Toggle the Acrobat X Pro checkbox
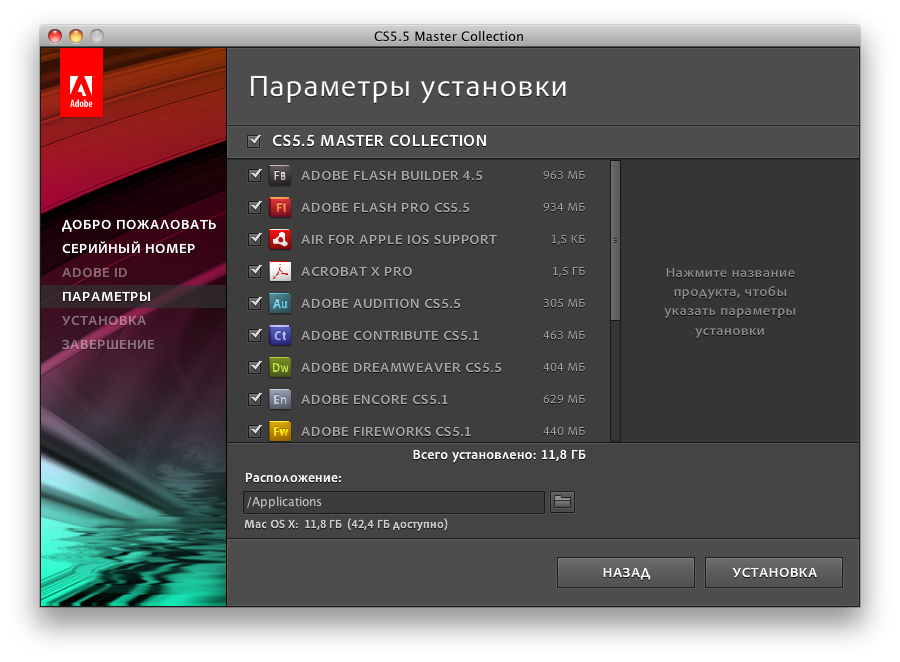The height and width of the screenshot is (662, 900). click(x=254, y=271)
